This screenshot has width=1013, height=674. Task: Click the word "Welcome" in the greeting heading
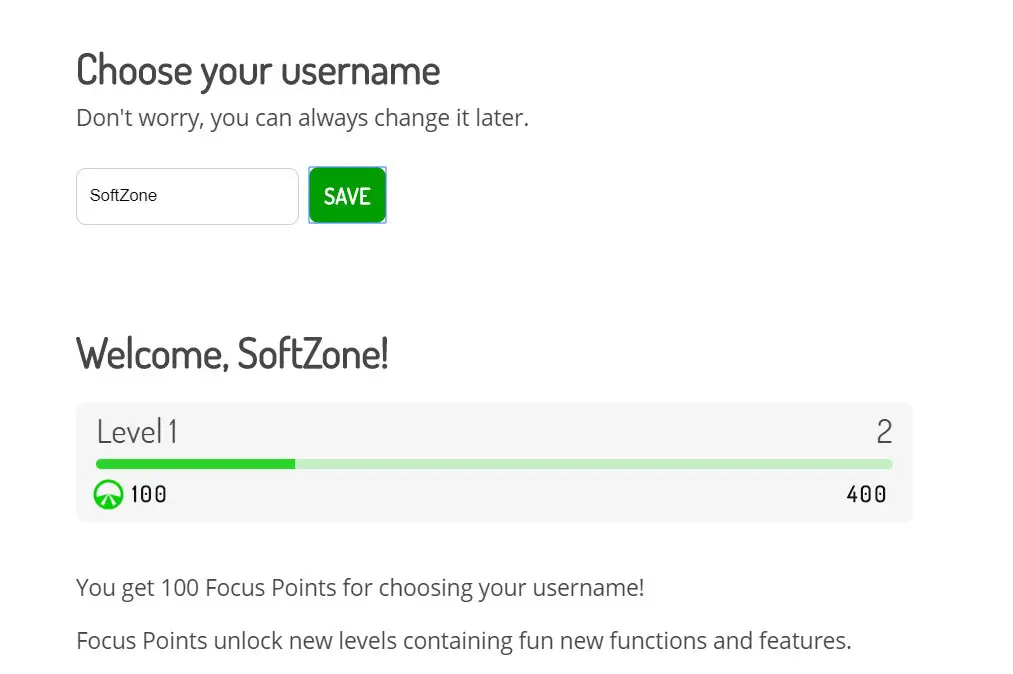[148, 354]
